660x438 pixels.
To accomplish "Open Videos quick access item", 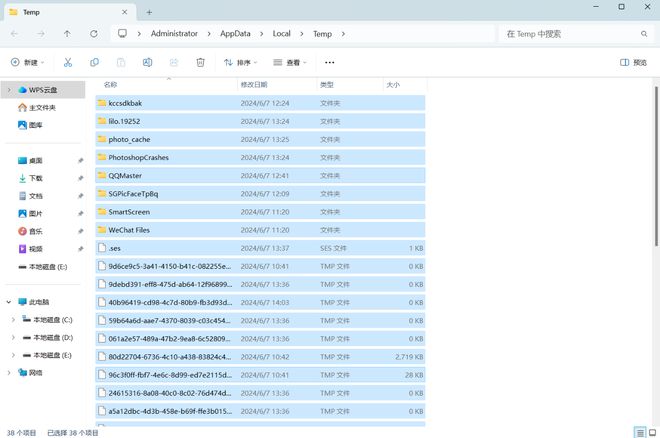I will pyautogui.click(x=35, y=249).
